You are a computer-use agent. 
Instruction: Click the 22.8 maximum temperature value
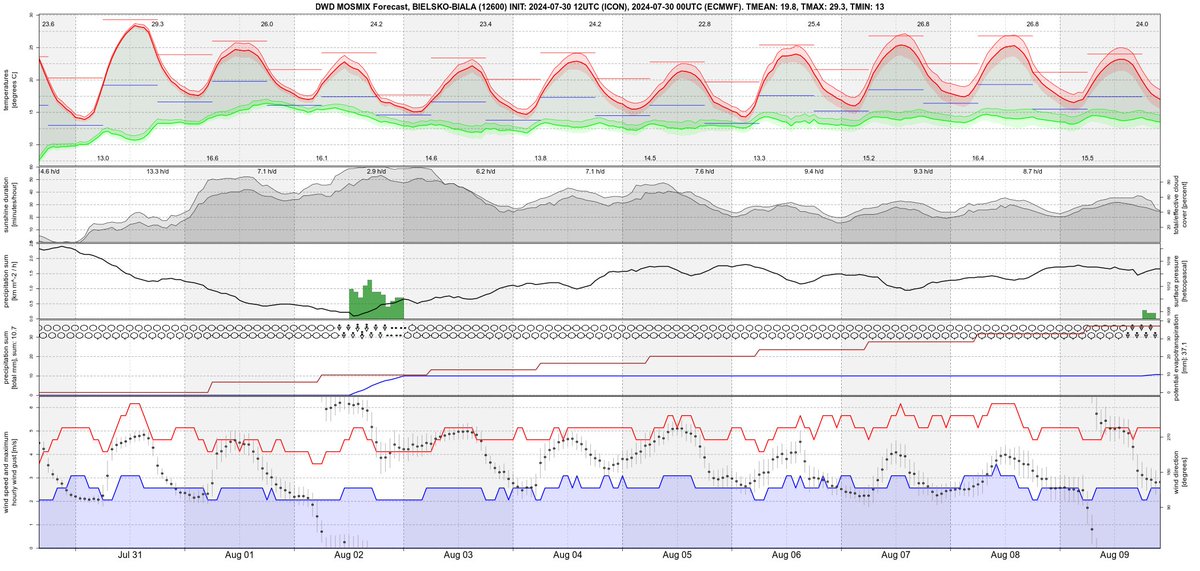(x=705, y=22)
